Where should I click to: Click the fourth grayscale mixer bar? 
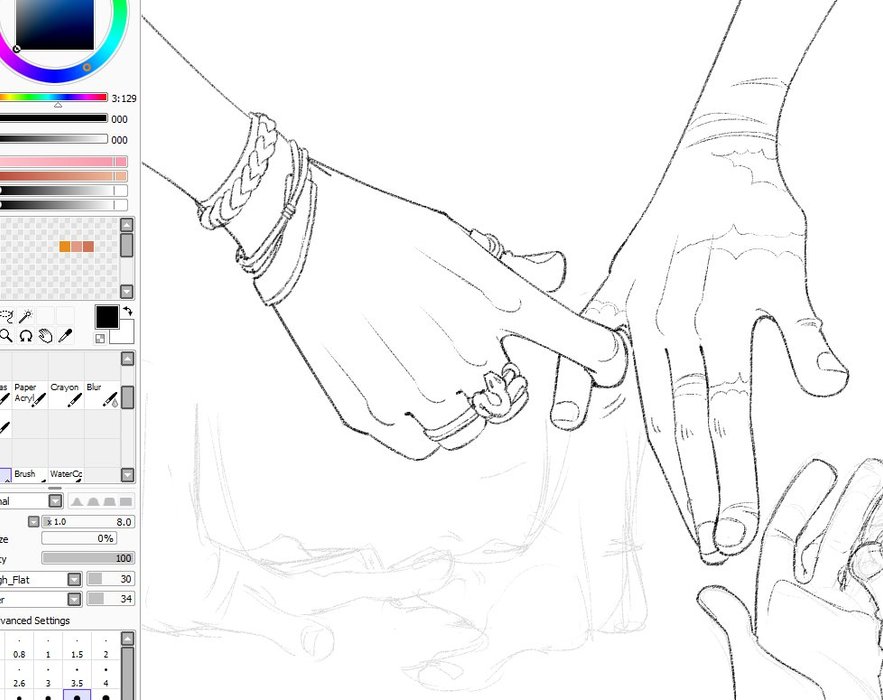coord(64,205)
